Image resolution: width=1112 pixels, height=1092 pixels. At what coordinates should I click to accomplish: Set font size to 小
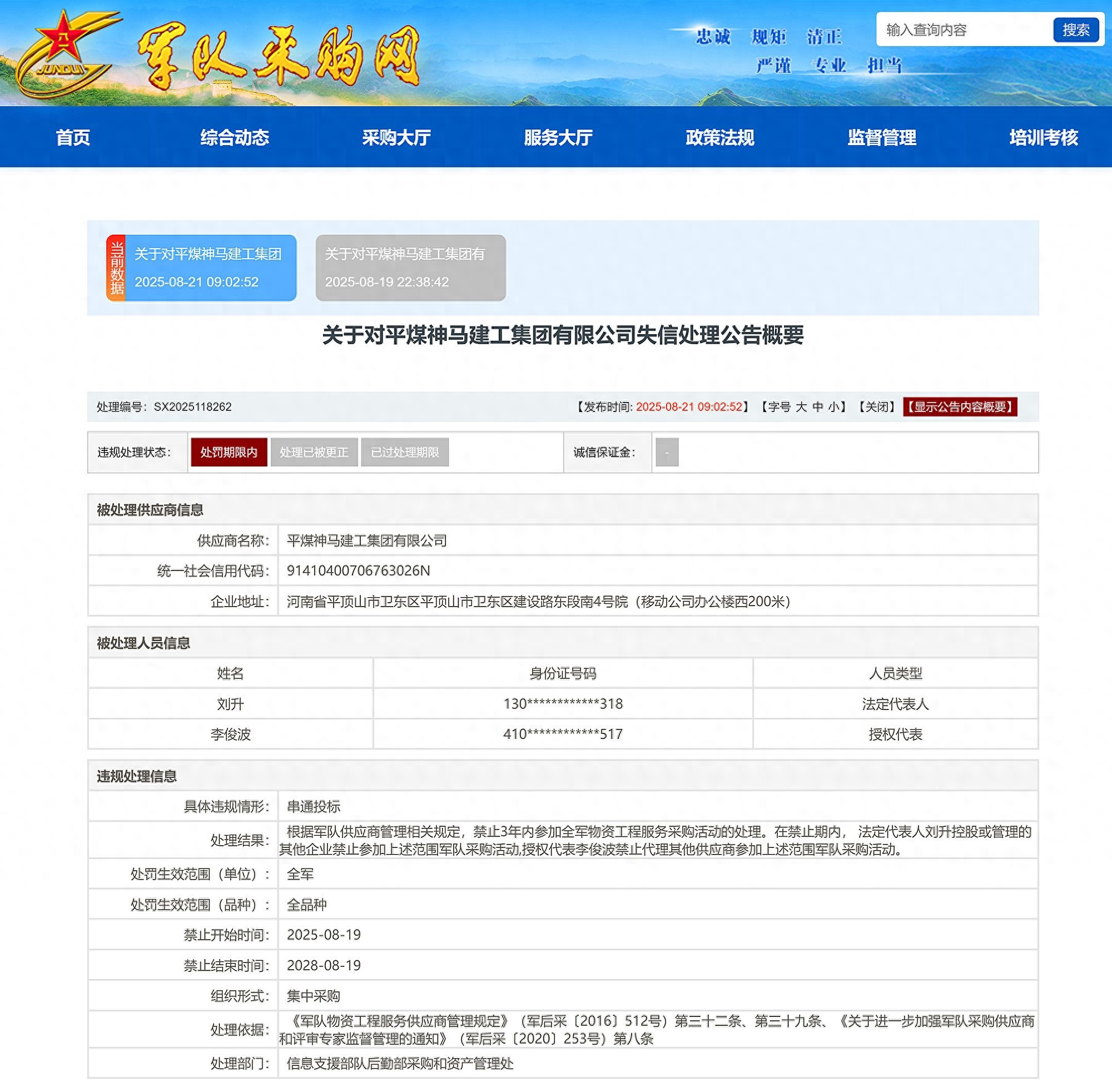point(833,406)
